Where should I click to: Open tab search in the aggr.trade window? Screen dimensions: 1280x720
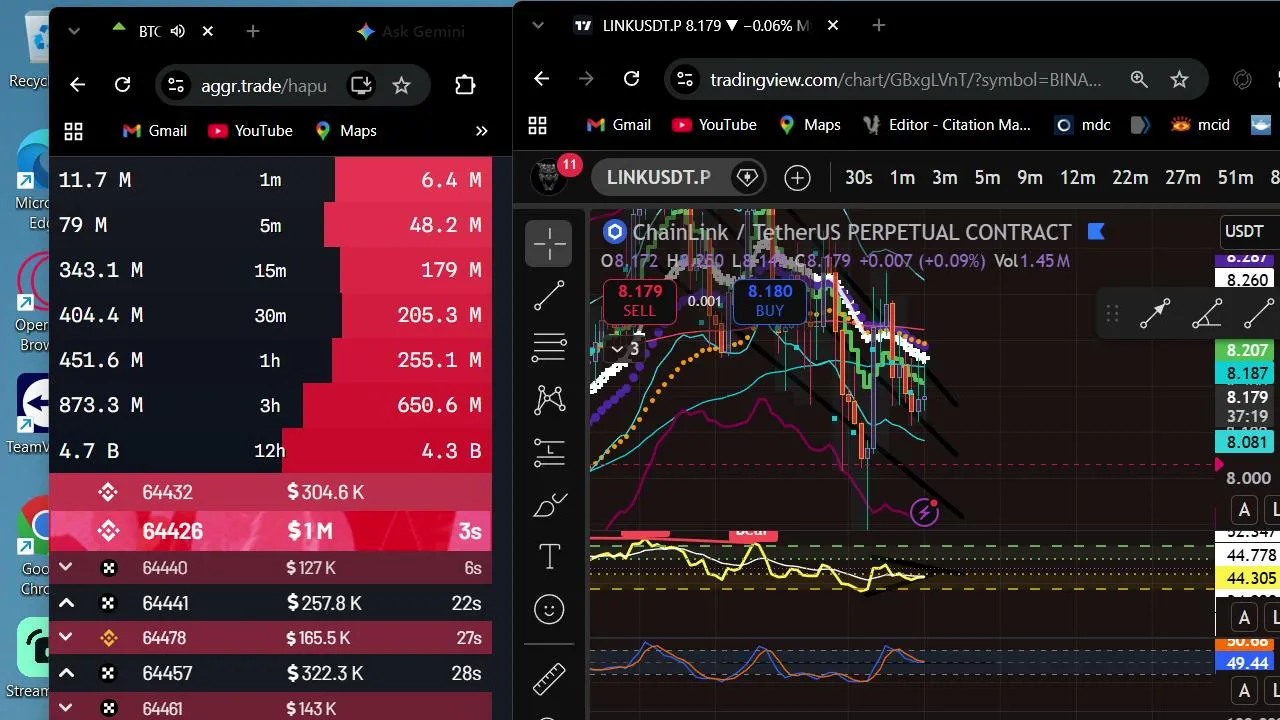click(x=73, y=31)
